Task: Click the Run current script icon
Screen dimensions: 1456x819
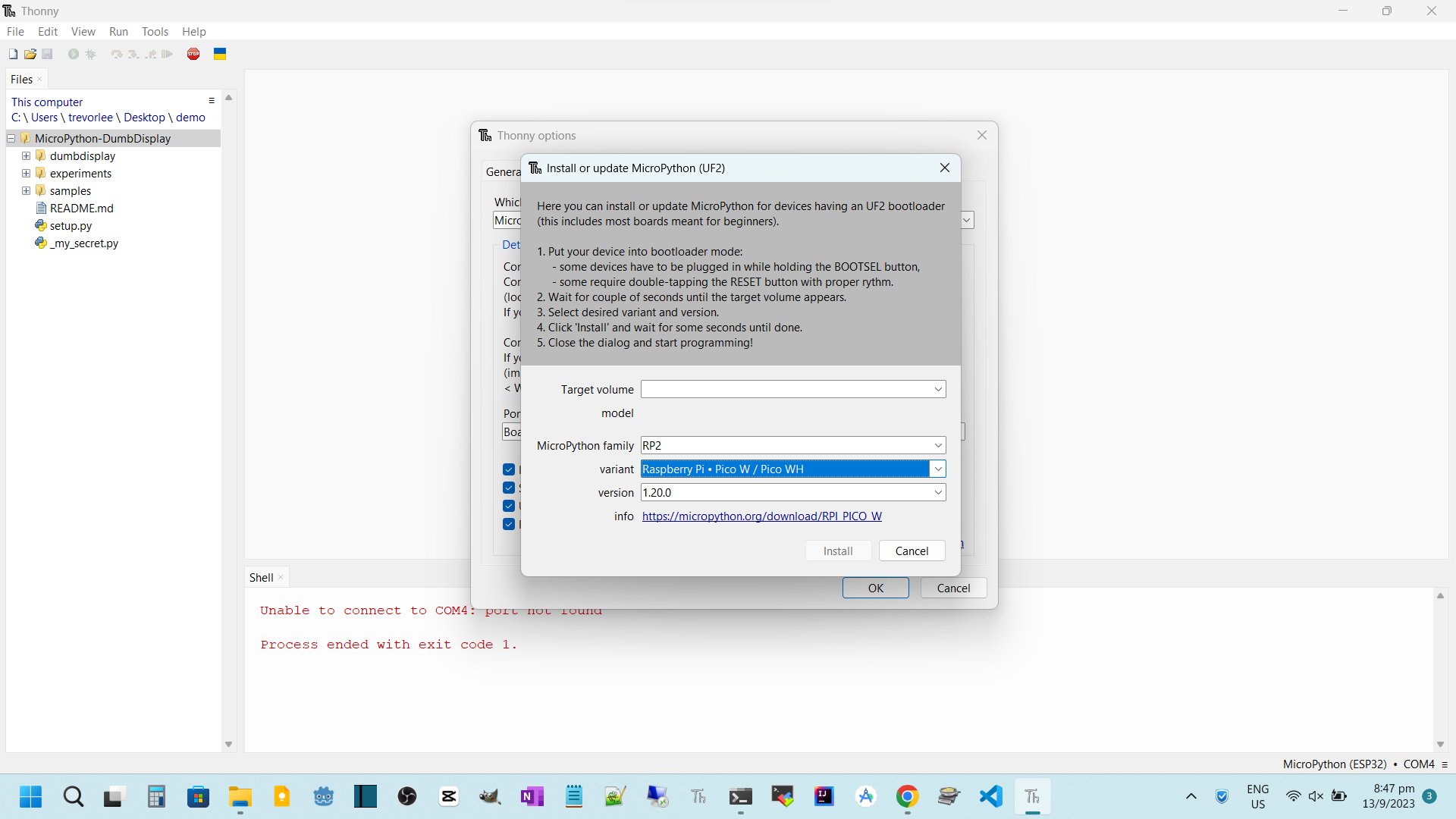Action: (x=74, y=54)
